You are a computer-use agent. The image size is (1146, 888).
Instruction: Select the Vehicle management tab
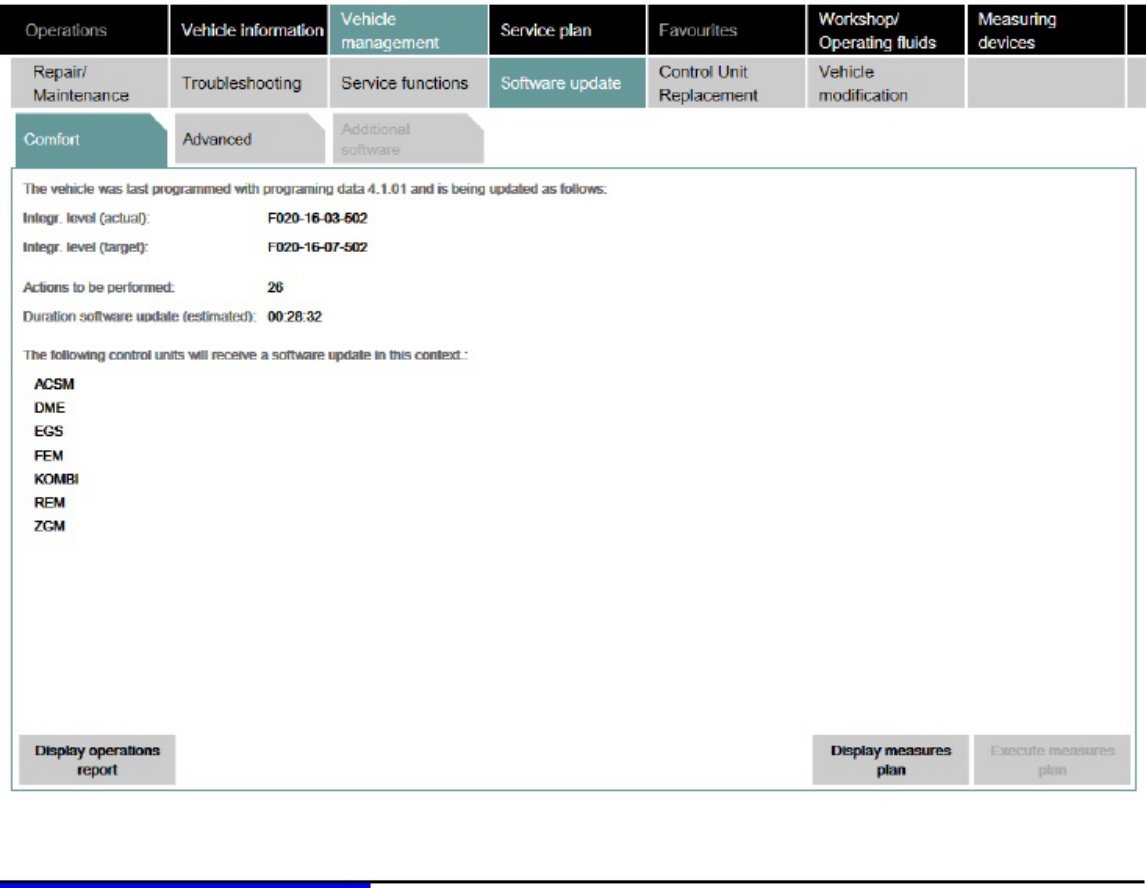pyautogui.click(x=409, y=30)
